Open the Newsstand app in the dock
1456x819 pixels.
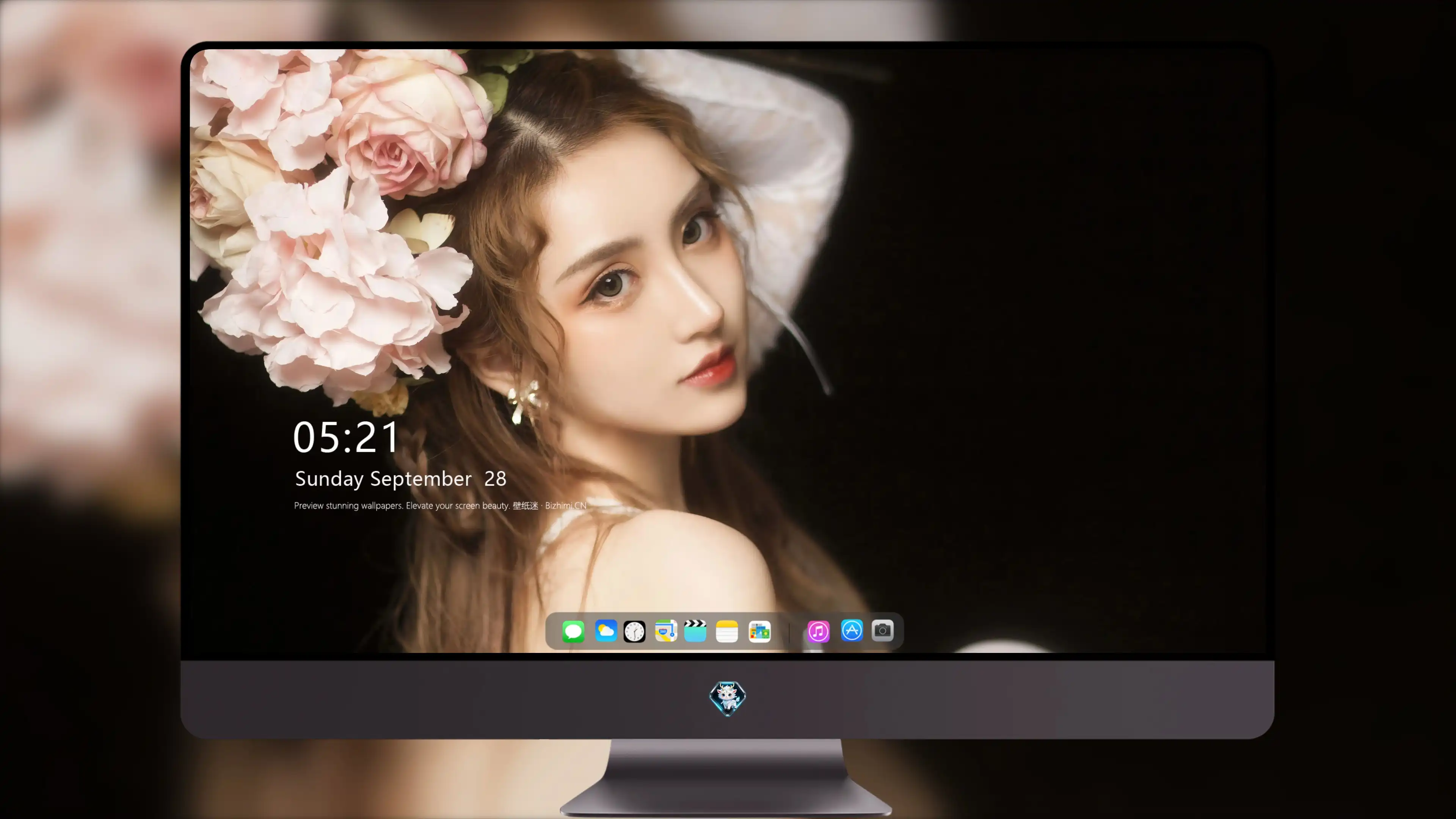coord(759,631)
